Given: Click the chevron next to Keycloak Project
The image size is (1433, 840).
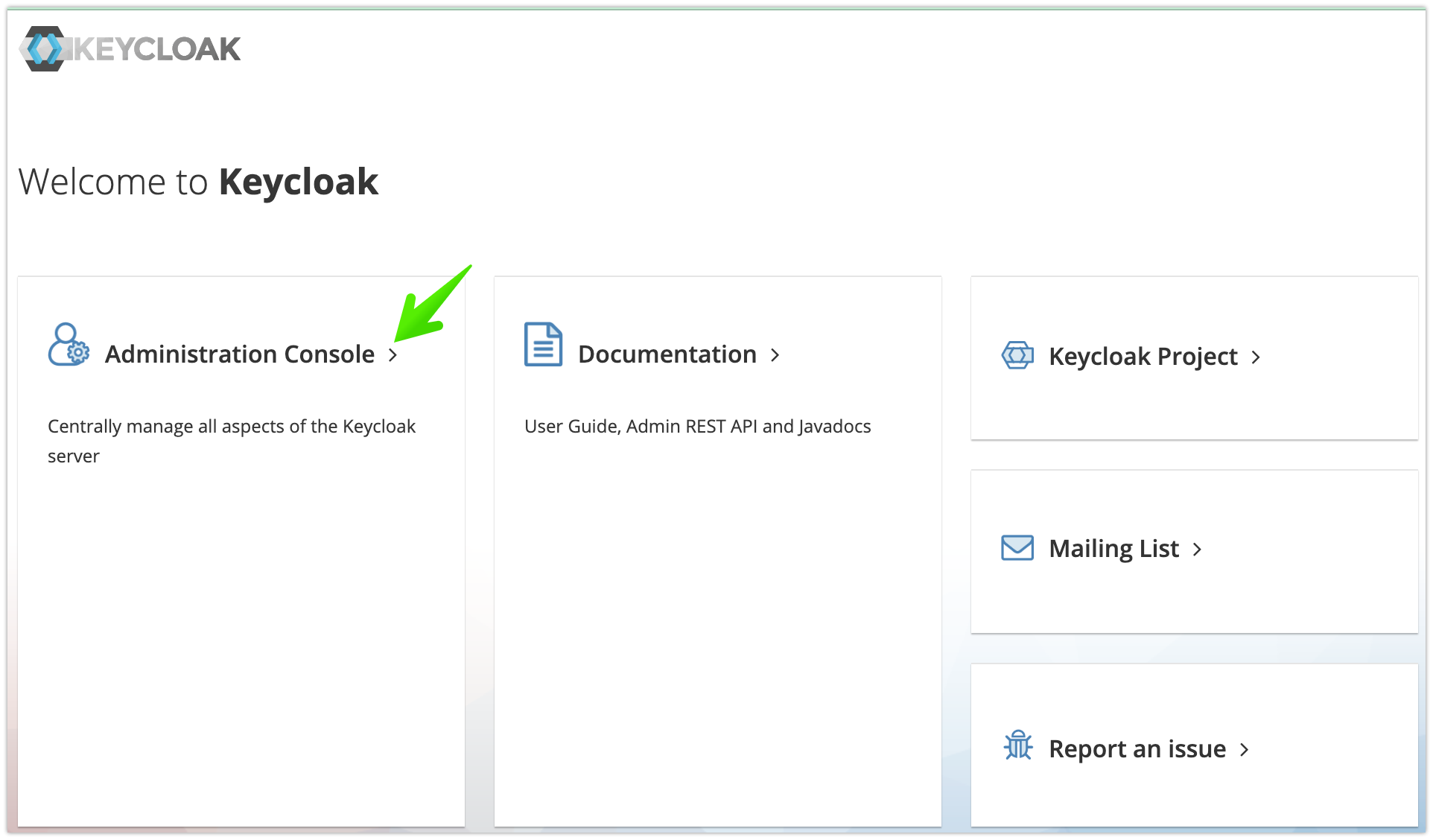Looking at the screenshot, I should 1256,357.
